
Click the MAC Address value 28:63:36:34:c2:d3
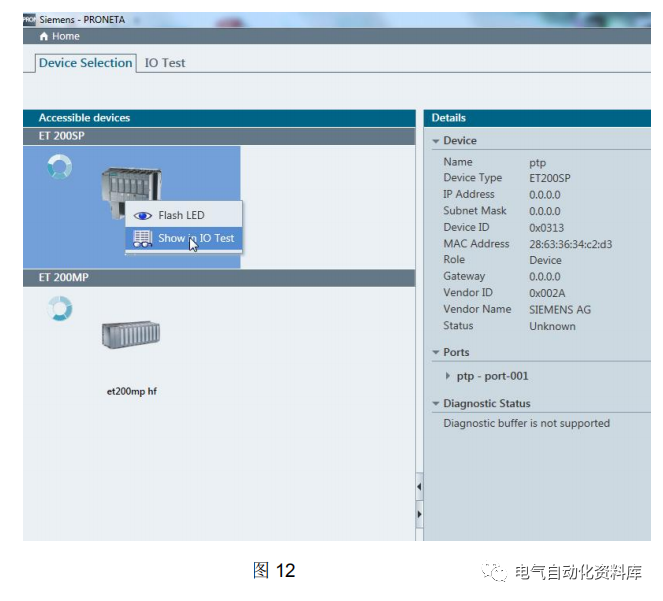(x=570, y=244)
